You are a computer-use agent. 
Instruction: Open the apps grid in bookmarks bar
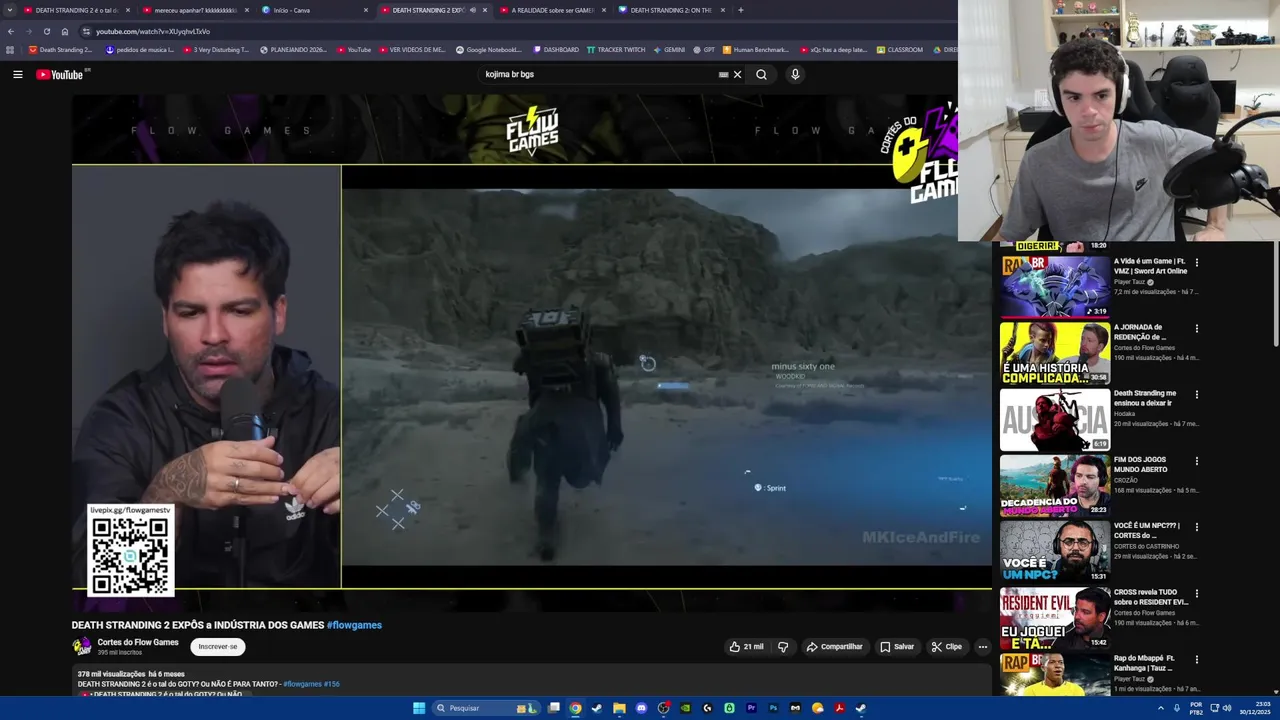(x=10, y=49)
